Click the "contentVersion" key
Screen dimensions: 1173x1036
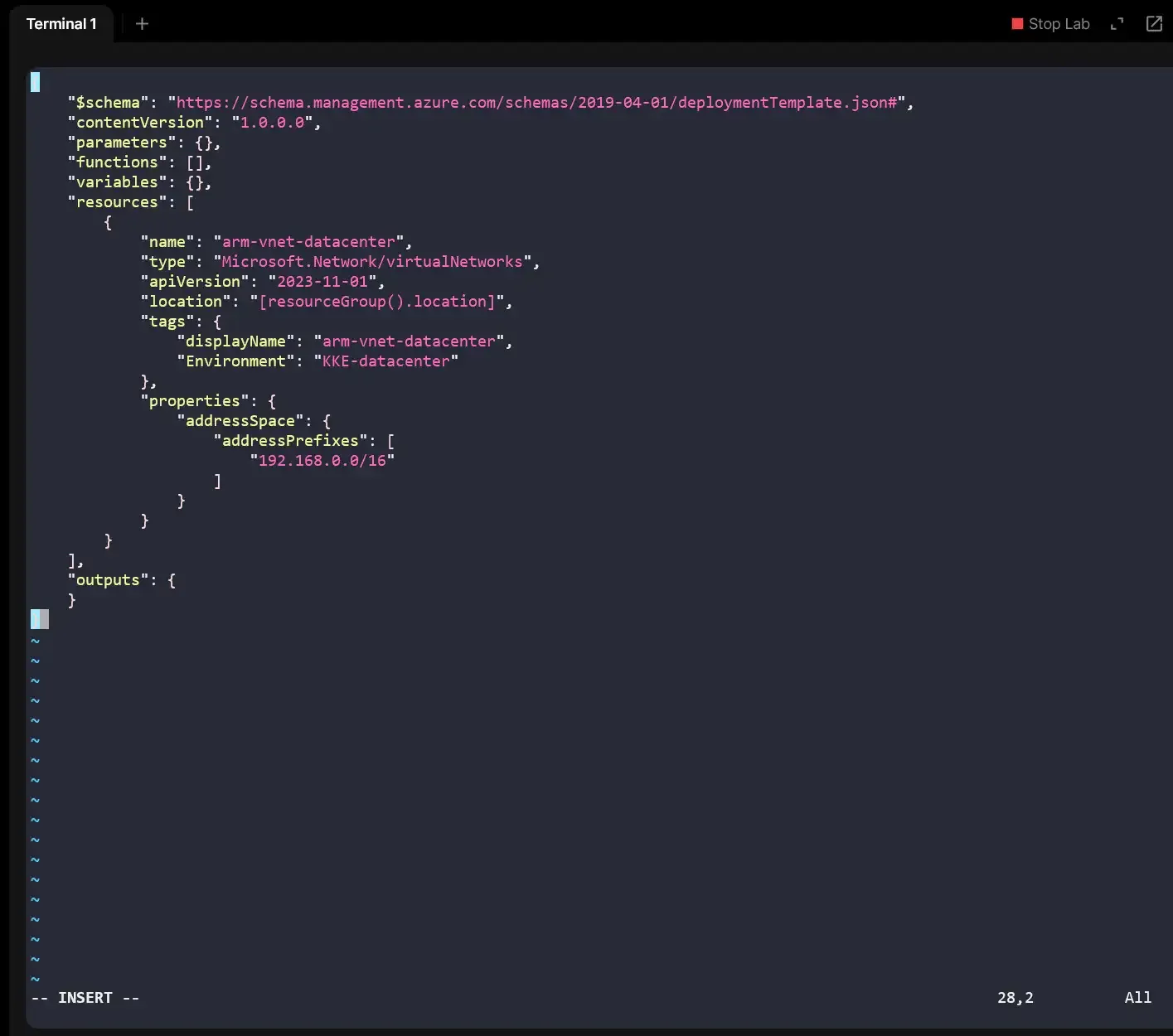point(139,122)
